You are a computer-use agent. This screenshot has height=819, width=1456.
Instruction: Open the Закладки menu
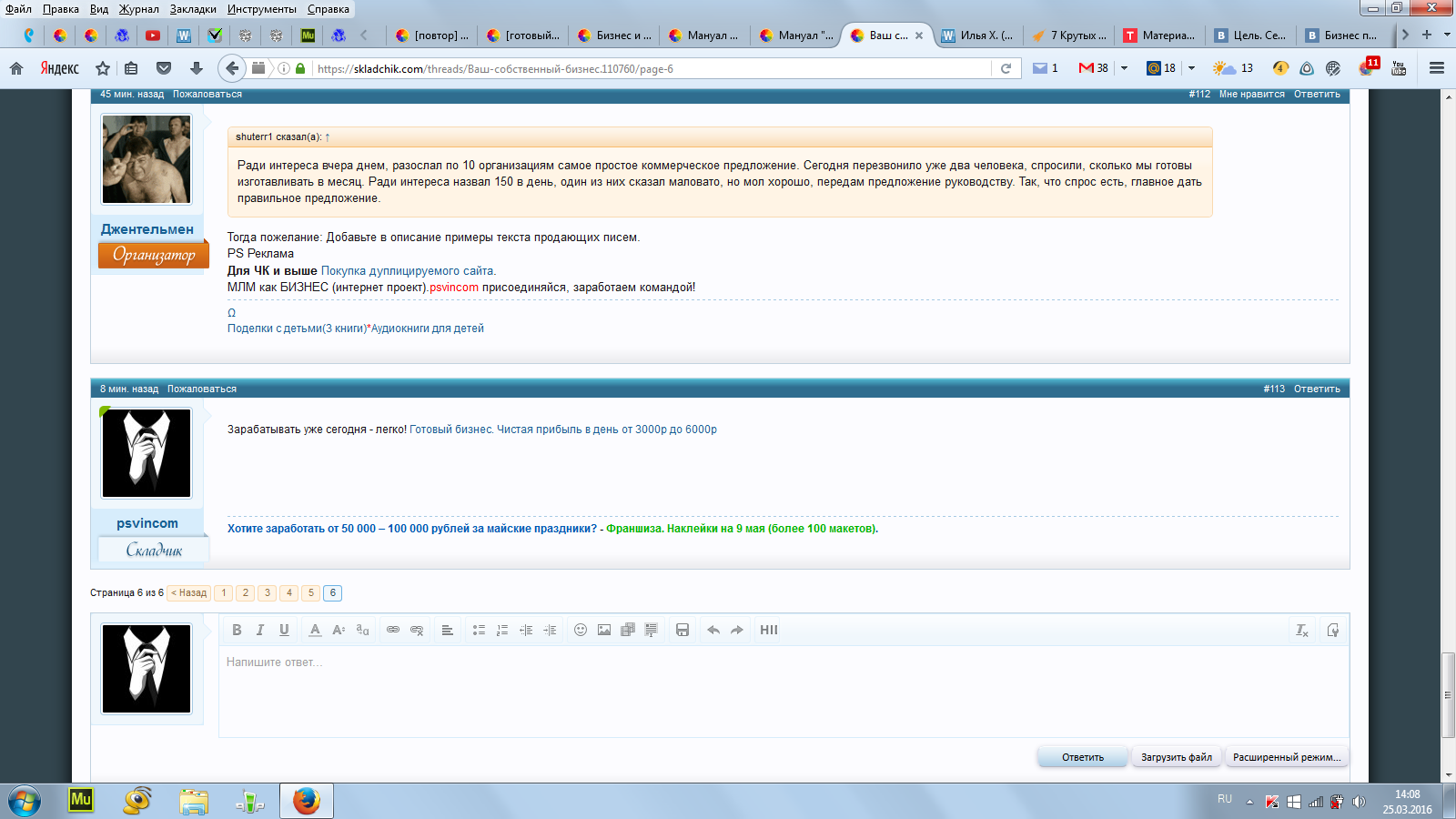[x=193, y=9]
